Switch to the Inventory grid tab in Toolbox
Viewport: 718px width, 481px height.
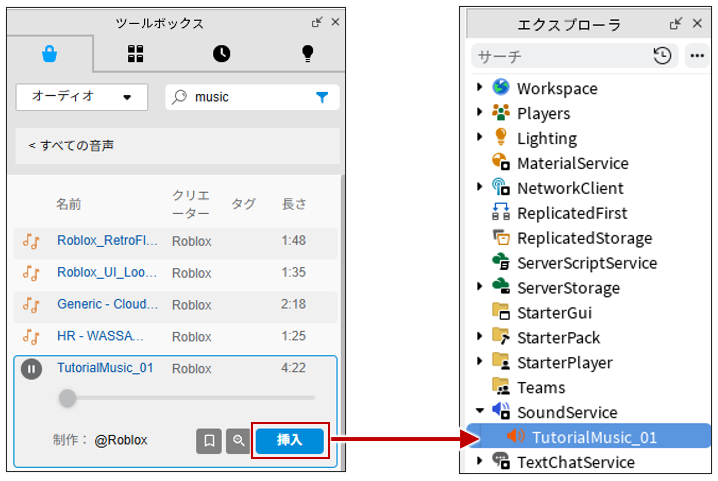tap(135, 54)
